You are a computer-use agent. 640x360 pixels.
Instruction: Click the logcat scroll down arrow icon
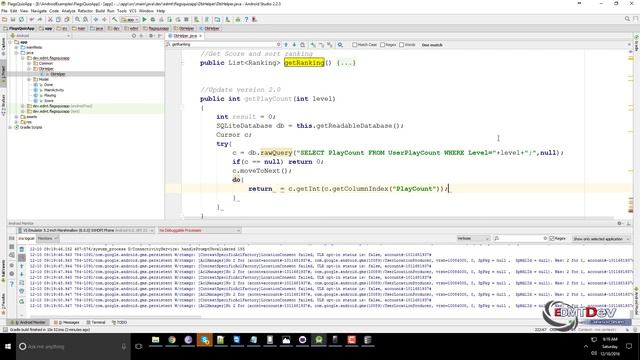[22, 274]
